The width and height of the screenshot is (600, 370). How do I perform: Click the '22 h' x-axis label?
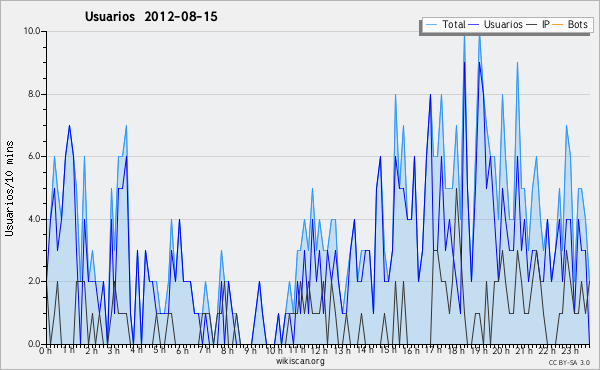coord(546,350)
